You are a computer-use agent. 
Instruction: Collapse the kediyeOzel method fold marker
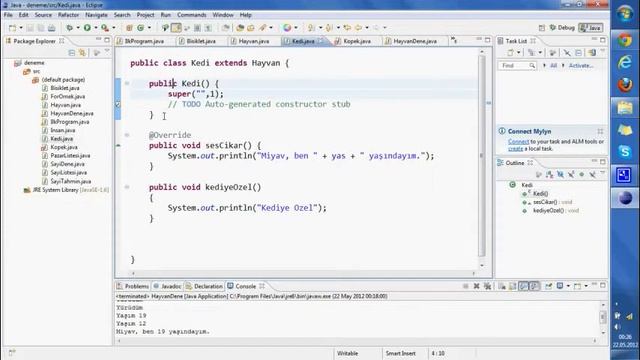point(127,187)
